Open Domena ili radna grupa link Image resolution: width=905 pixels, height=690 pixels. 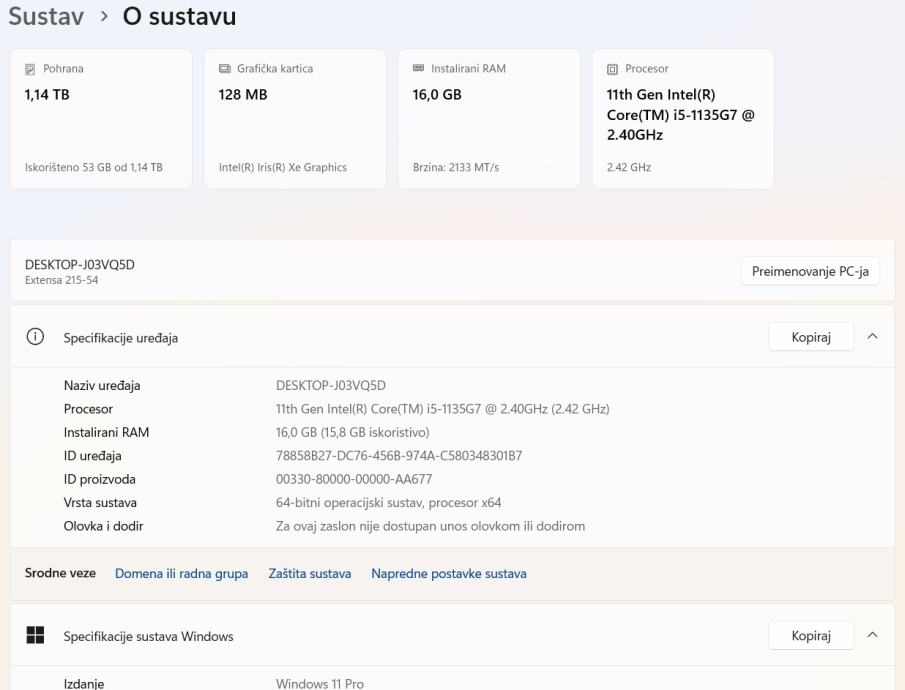tap(181, 574)
